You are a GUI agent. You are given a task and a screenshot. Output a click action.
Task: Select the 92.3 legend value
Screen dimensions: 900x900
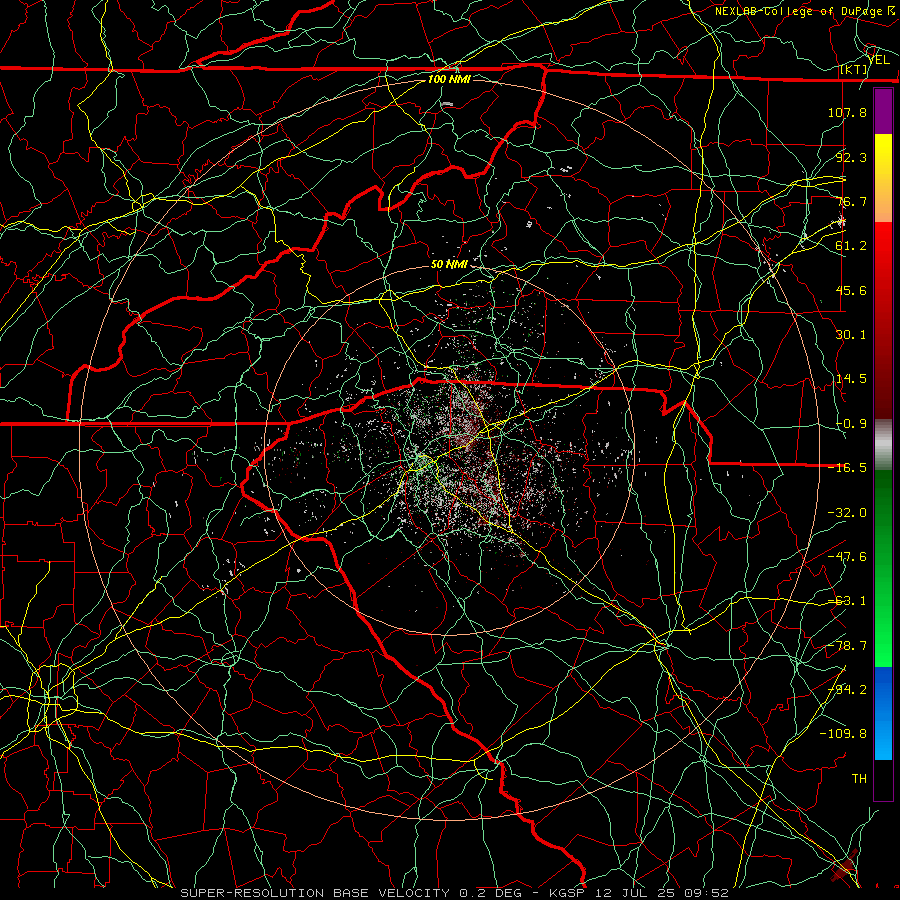tap(851, 157)
